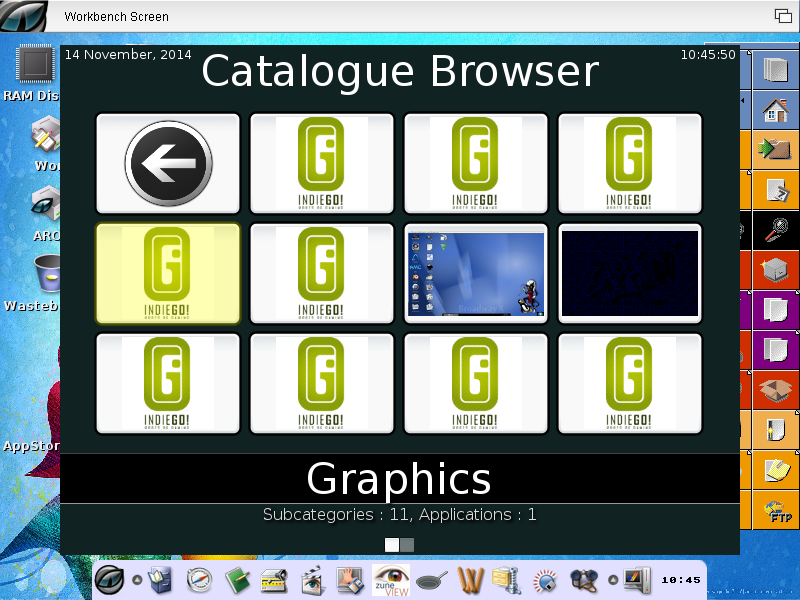The width and height of the screenshot is (800, 600).
Task: Select the AROS drive desktop icon
Action: tap(46, 204)
